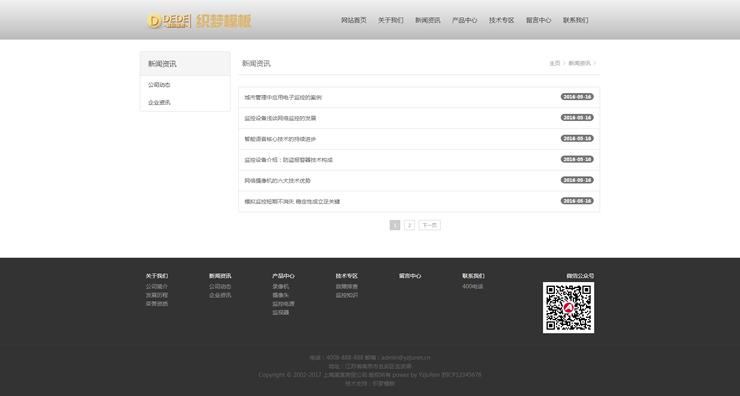Click the 下一页 pagination button

pos(429,225)
